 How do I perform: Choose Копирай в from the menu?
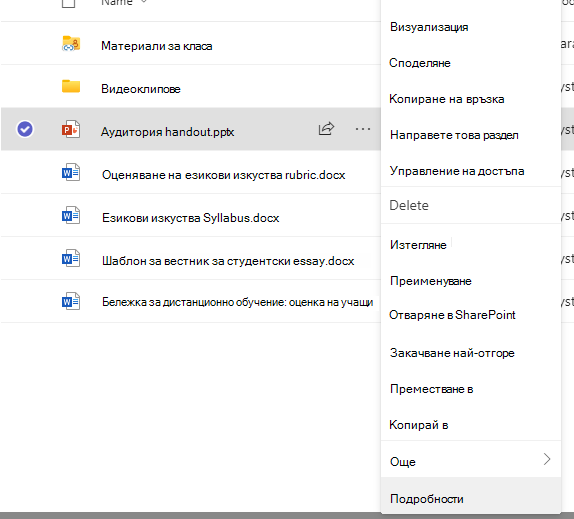pyautogui.click(x=419, y=425)
